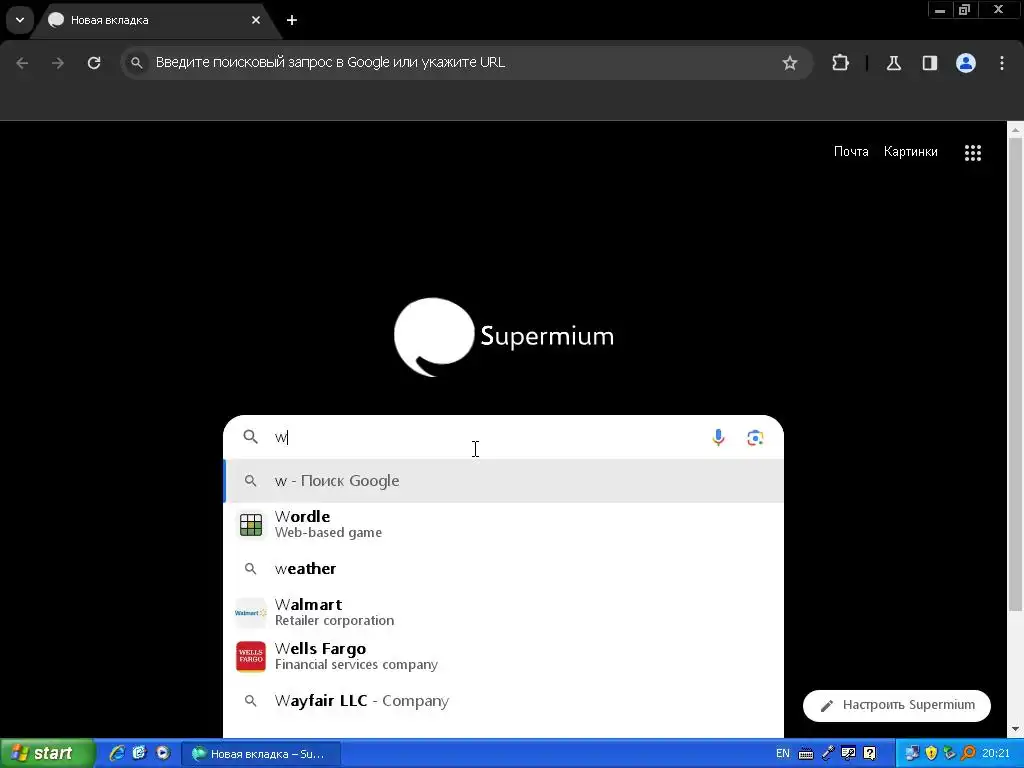The width and height of the screenshot is (1024, 768).
Task: Click the magnifier icon in search box
Action: pyautogui.click(x=250, y=437)
